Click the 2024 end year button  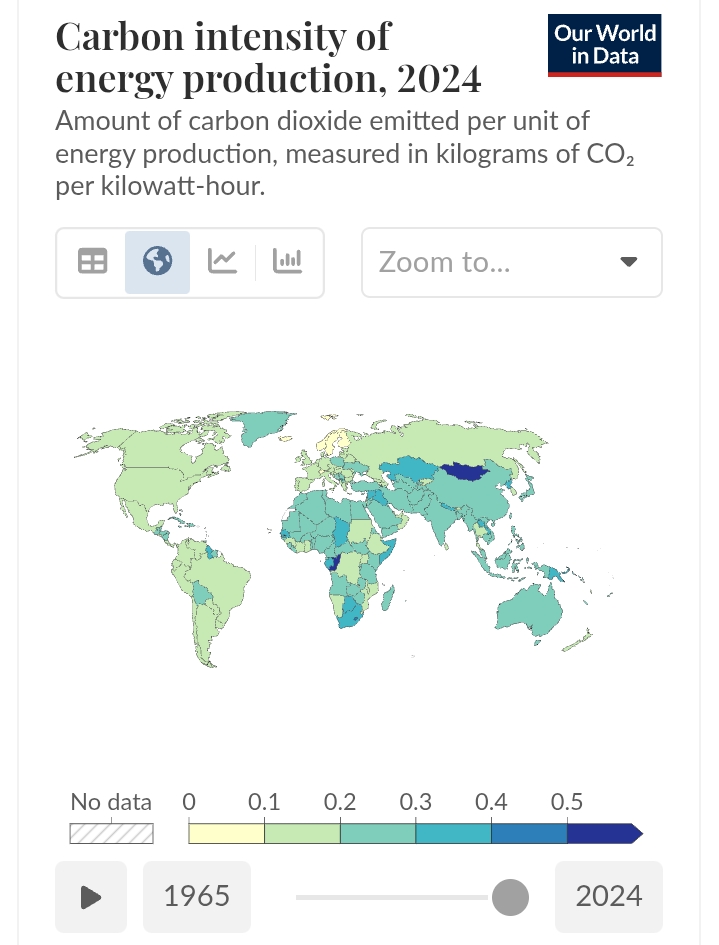[608, 896]
